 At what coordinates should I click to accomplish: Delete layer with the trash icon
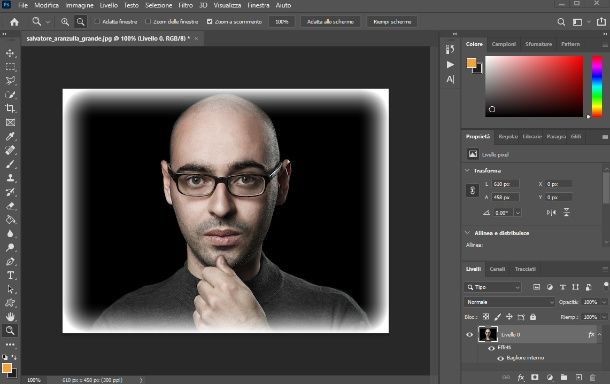point(592,377)
